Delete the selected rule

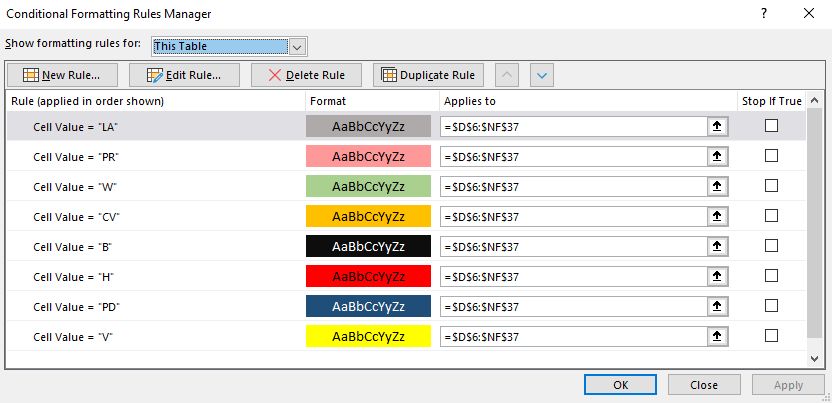click(x=306, y=75)
